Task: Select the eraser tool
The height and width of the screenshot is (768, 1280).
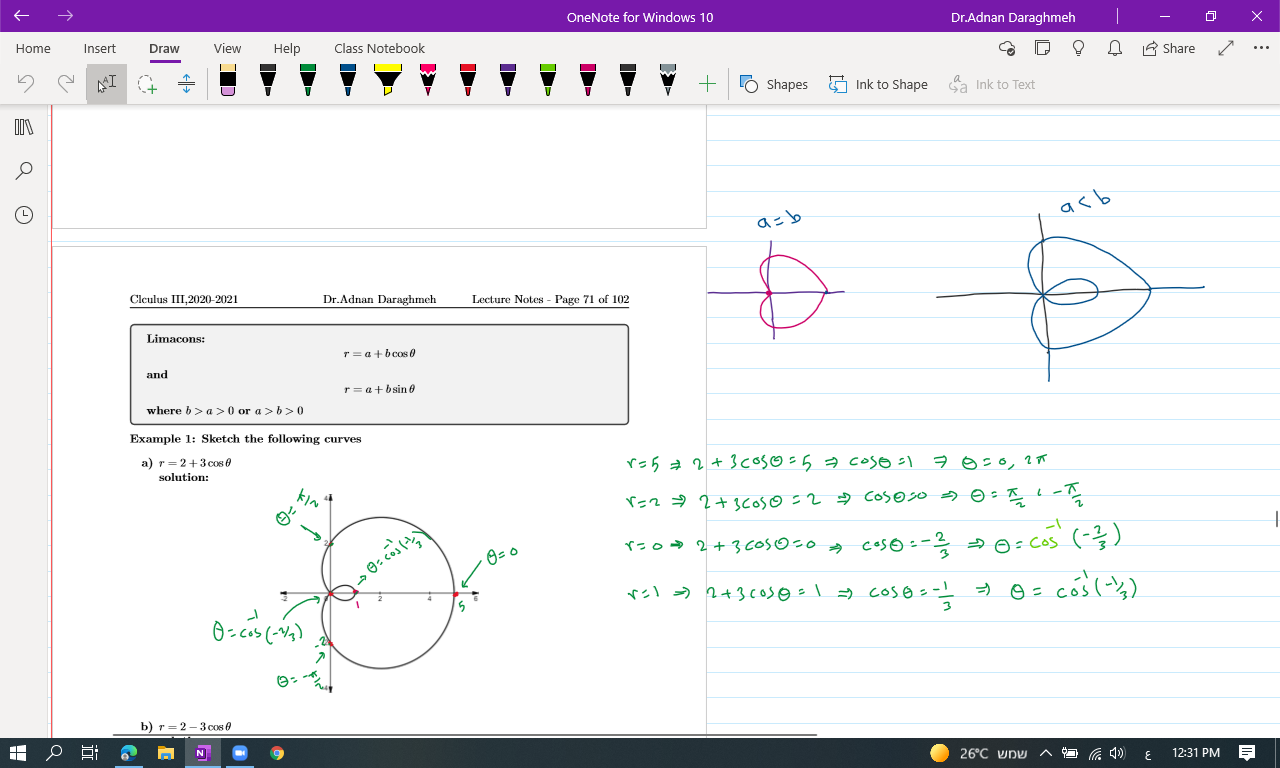Action: tap(228, 81)
